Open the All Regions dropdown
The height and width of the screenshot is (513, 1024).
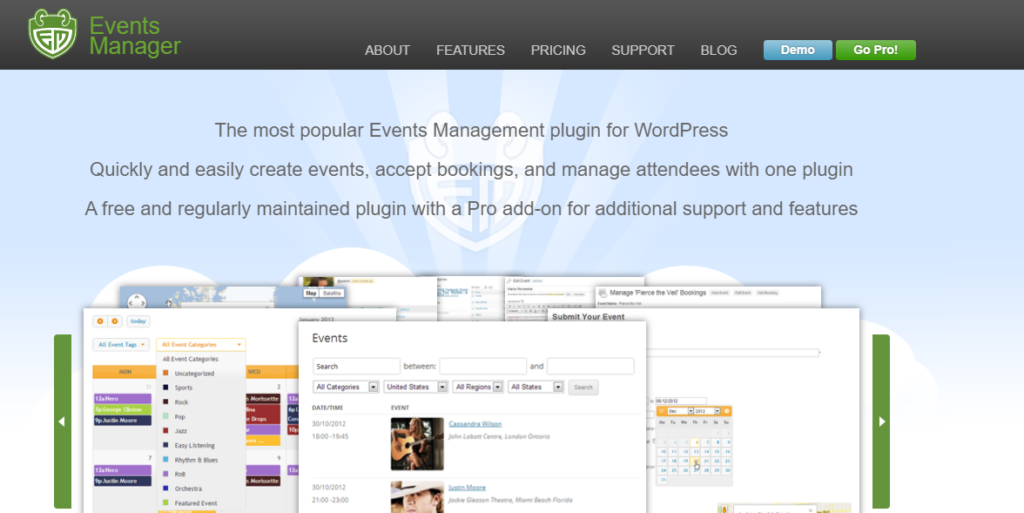478,387
